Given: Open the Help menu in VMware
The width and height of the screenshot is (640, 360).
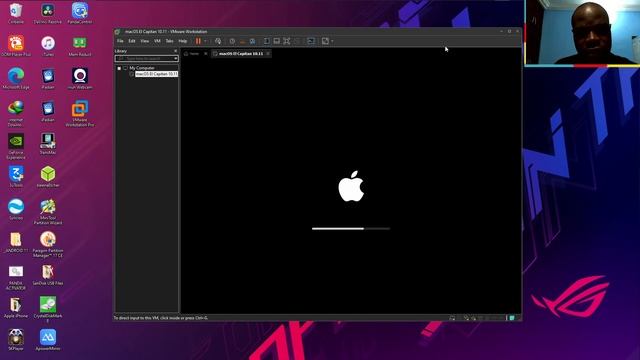Looking at the screenshot, I should tap(183, 41).
